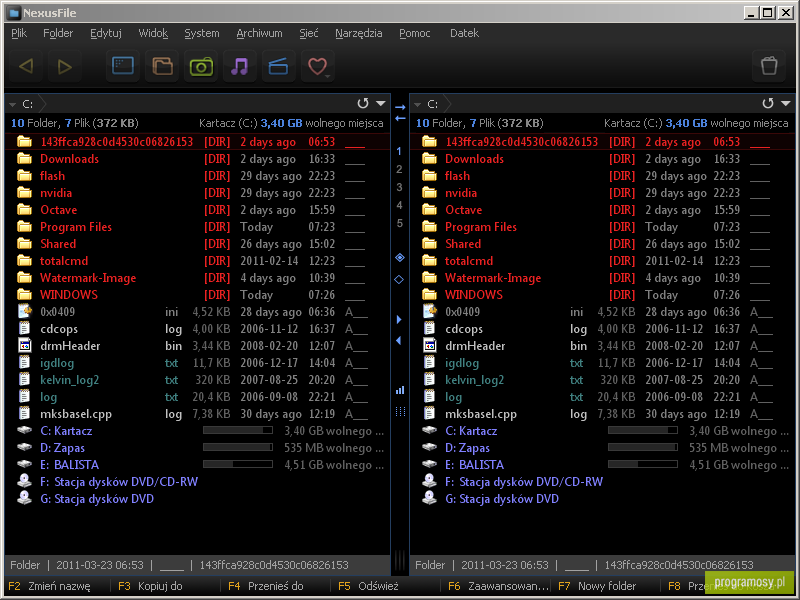800x600 pixels.
Task: Open the Widok menu
Action: coord(153,33)
